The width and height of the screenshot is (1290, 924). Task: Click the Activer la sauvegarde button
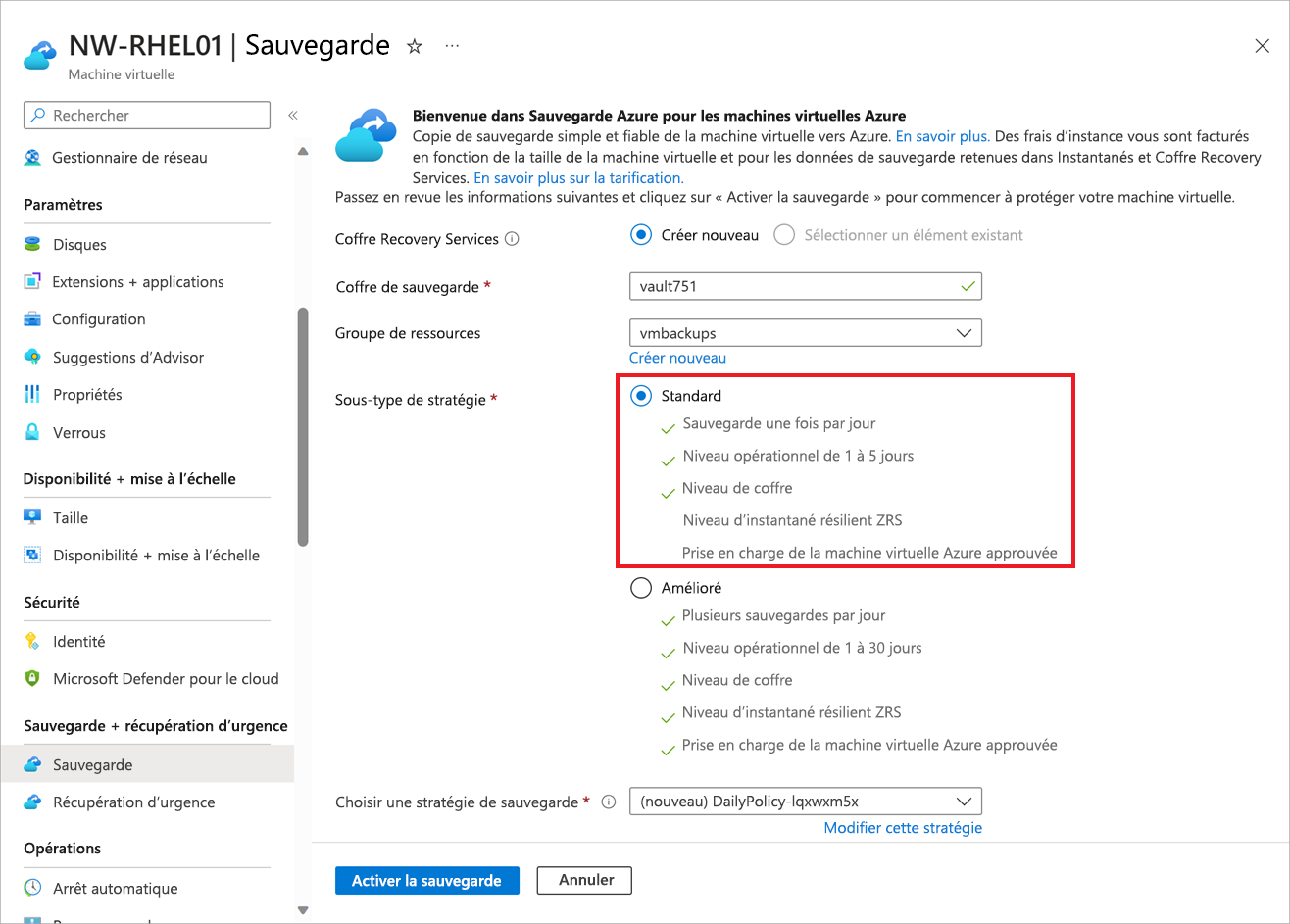[x=426, y=880]
